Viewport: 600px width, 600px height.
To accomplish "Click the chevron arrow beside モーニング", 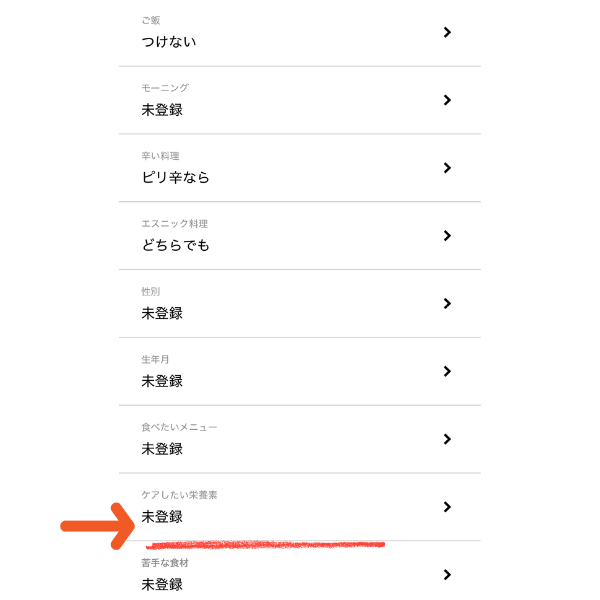I will pos(447,100).
